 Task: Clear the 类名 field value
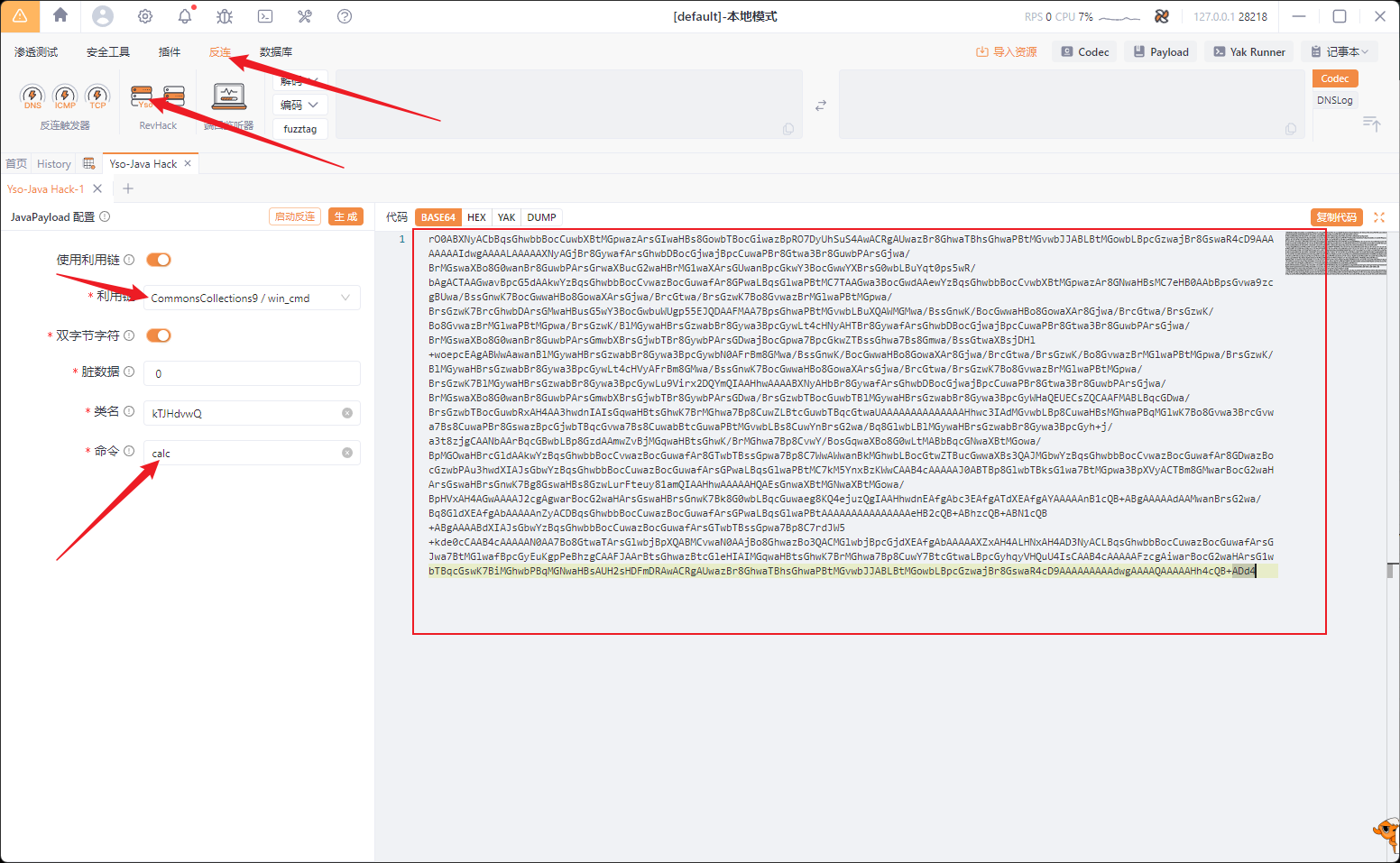coord(347,413)
